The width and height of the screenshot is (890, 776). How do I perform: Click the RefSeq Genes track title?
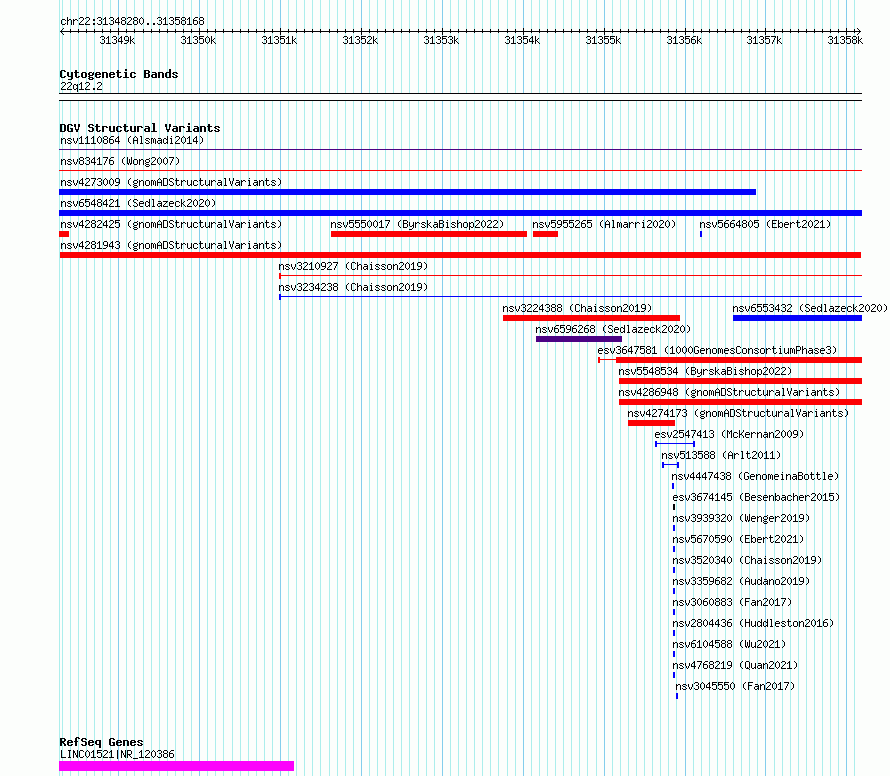(102, 742)
